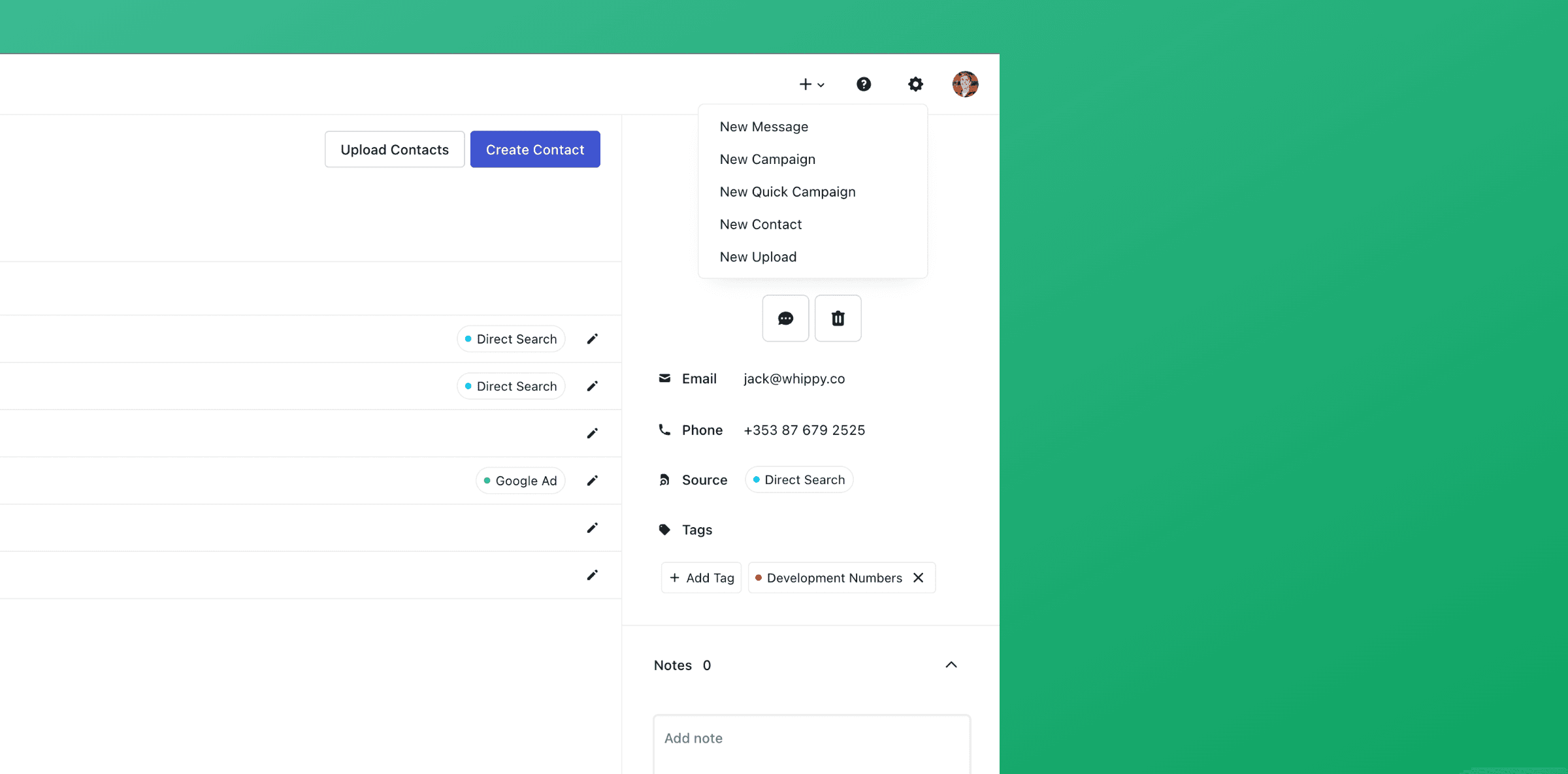Open the help question mark icon

tap(864, 84)
